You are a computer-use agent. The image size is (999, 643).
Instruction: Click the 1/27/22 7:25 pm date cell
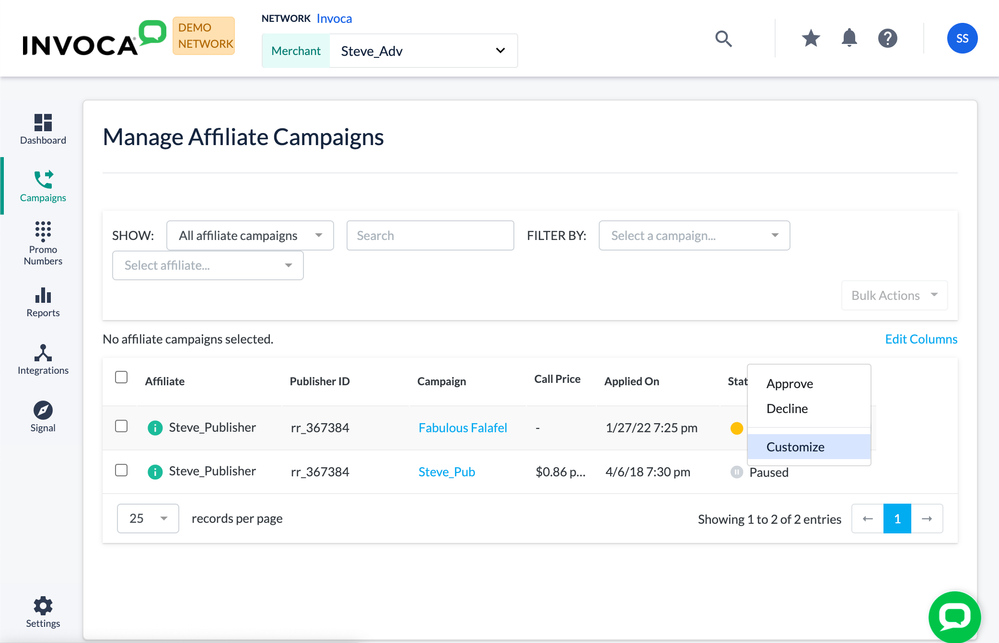pyautogui.click(x=651, y=428)
